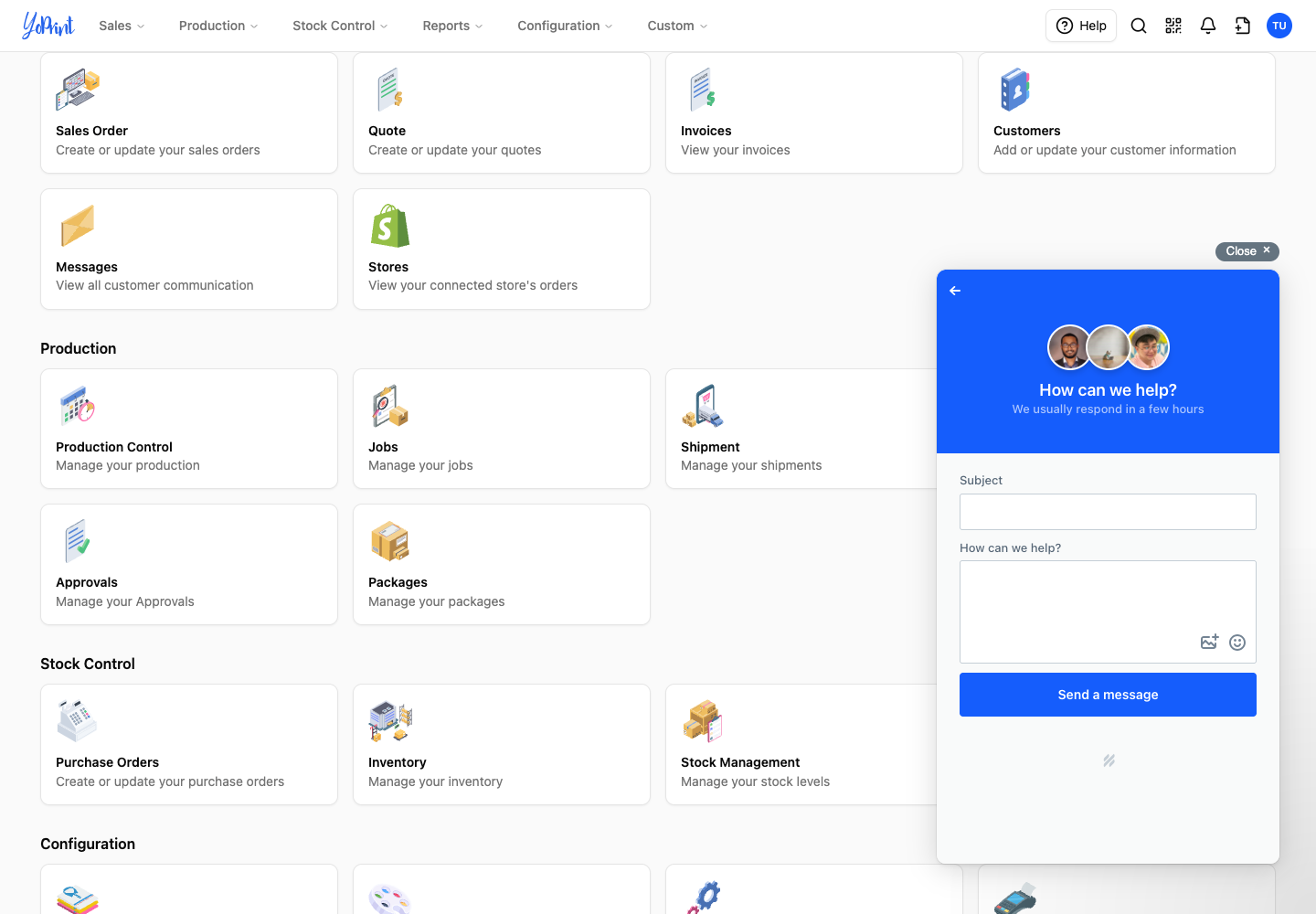Go to YoPrint home via logo

point(48,26)
